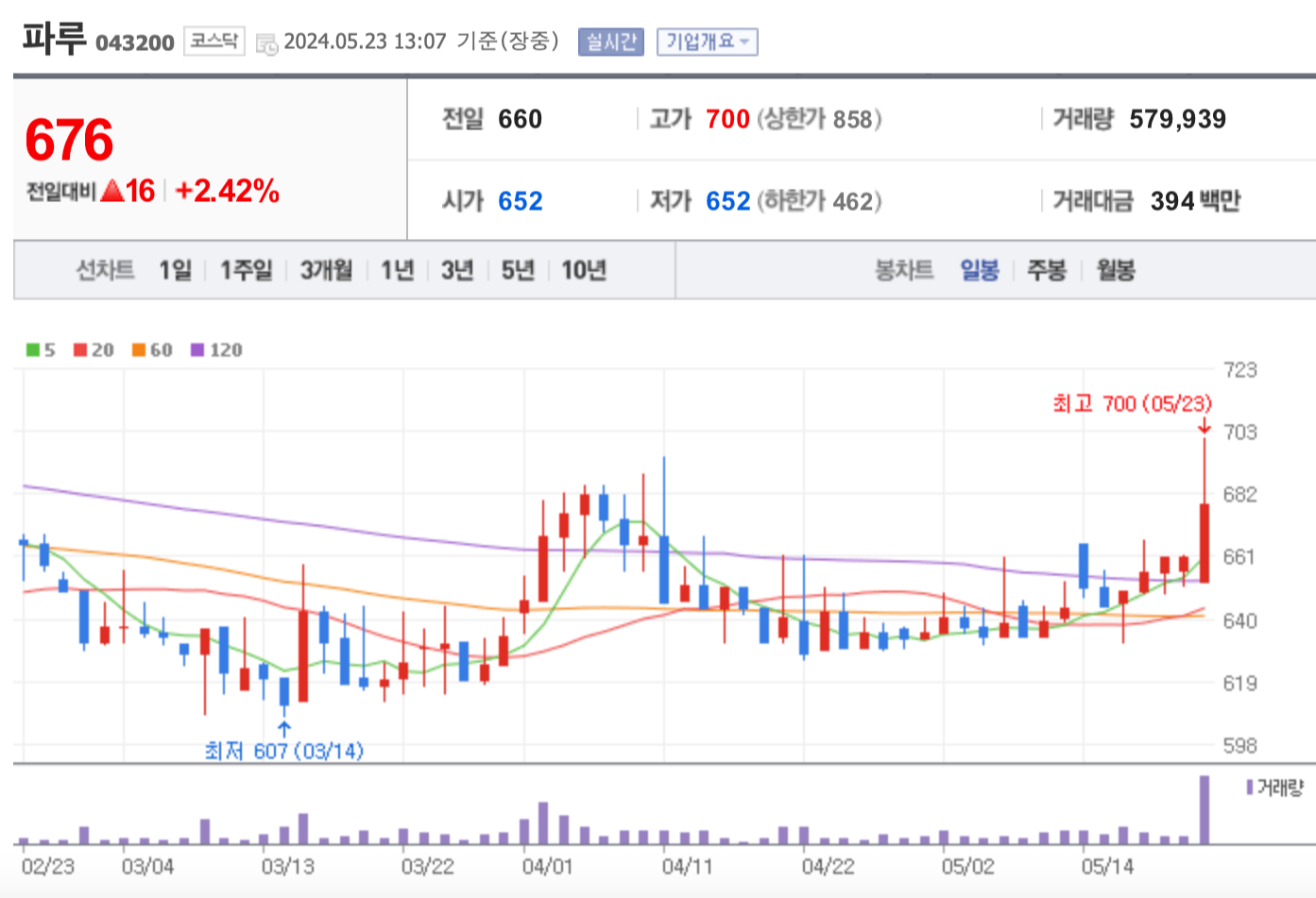Select the 5년 line chart tab
The height and width of the screenshot is (898, 1316).
pyautogui.click(x=518, y=270)
